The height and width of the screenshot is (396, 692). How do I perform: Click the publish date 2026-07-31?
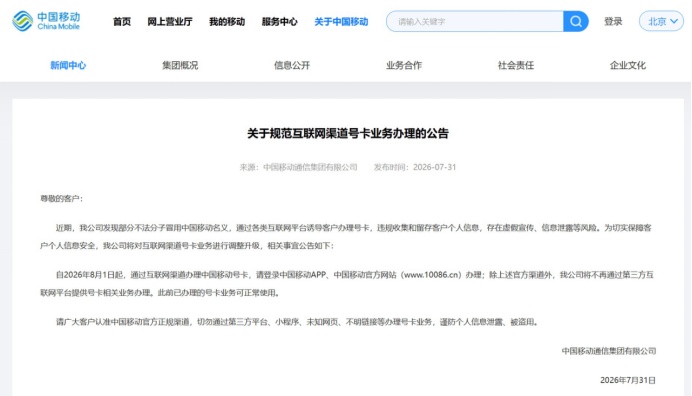(x=434, y=167)
